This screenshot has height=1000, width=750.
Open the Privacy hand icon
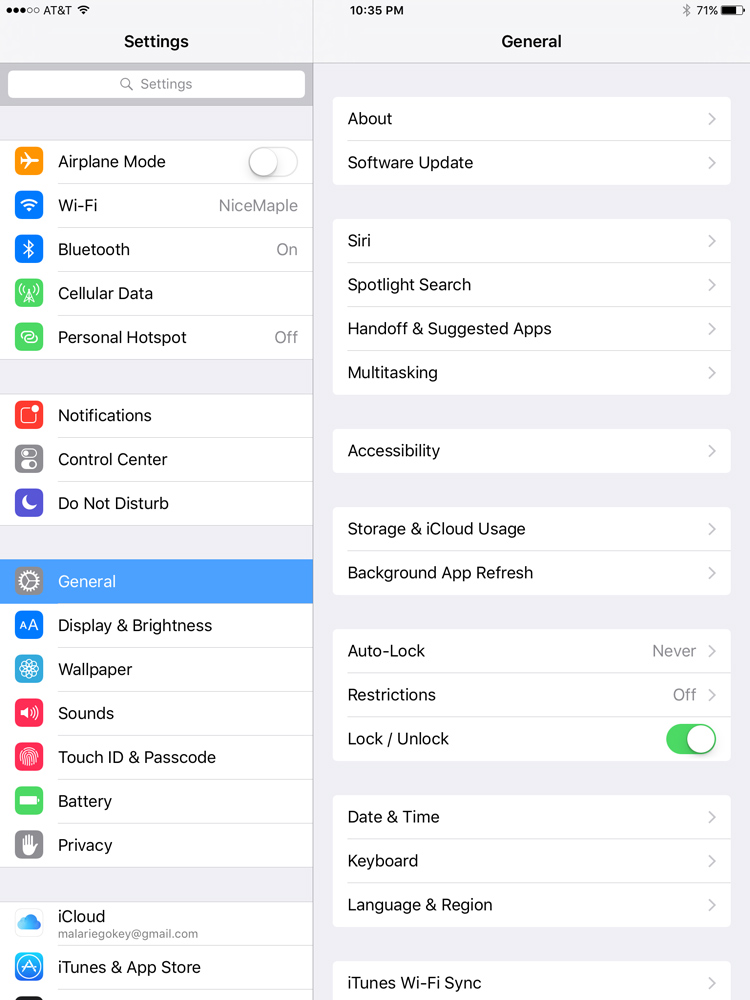point(29,845)
